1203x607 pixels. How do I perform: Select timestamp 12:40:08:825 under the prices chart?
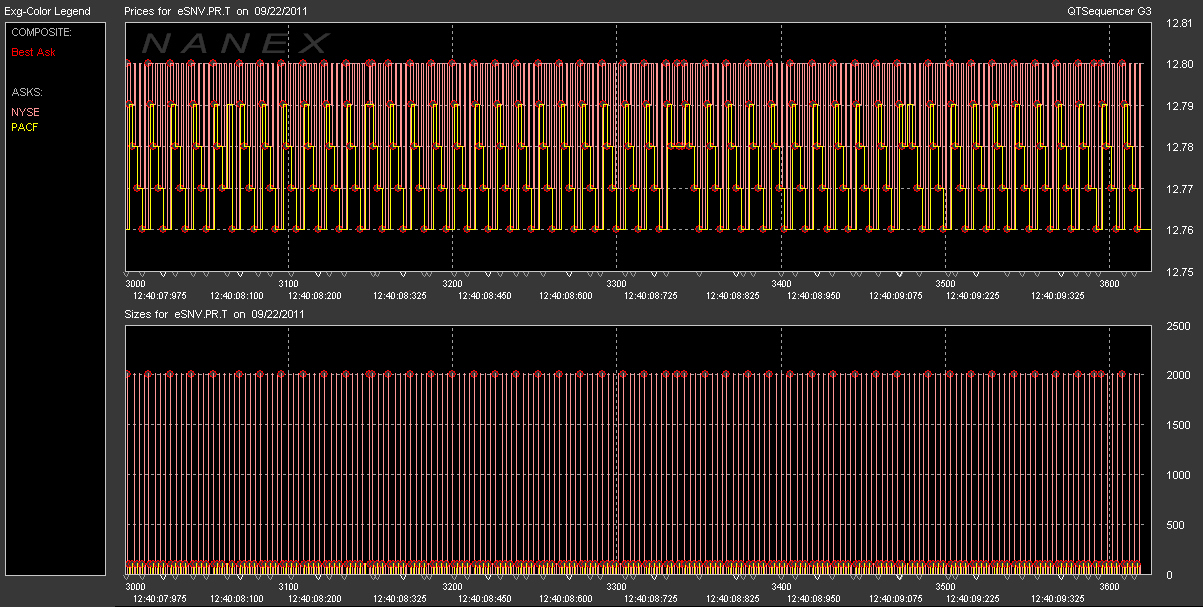coord(732,296)
